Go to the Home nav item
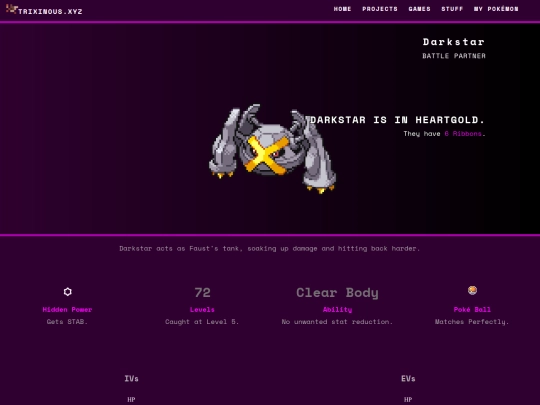The image size is (540, 405). pos(342,9)
